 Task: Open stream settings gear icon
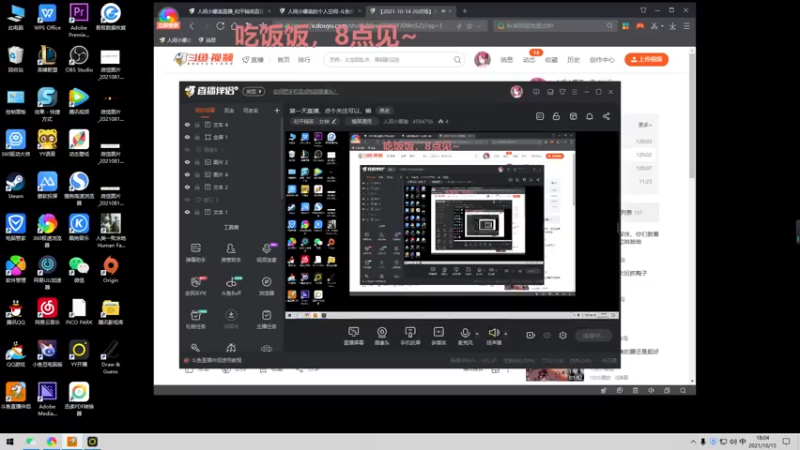[x=563, y=335]
